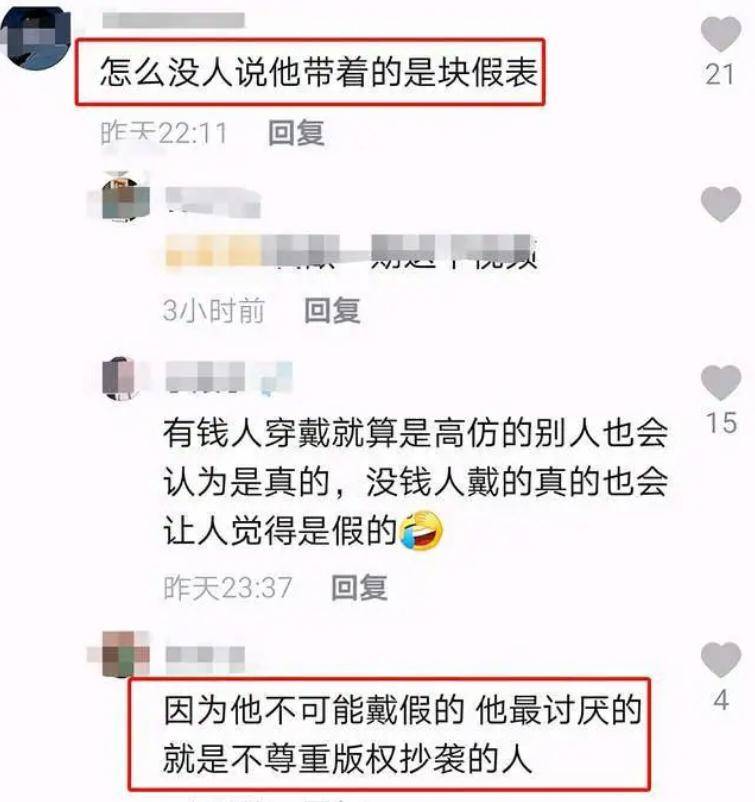This screenshot has height=802, width=755.
Task: Reply to the 昨天22:11 comment
Action: (296, 133)
